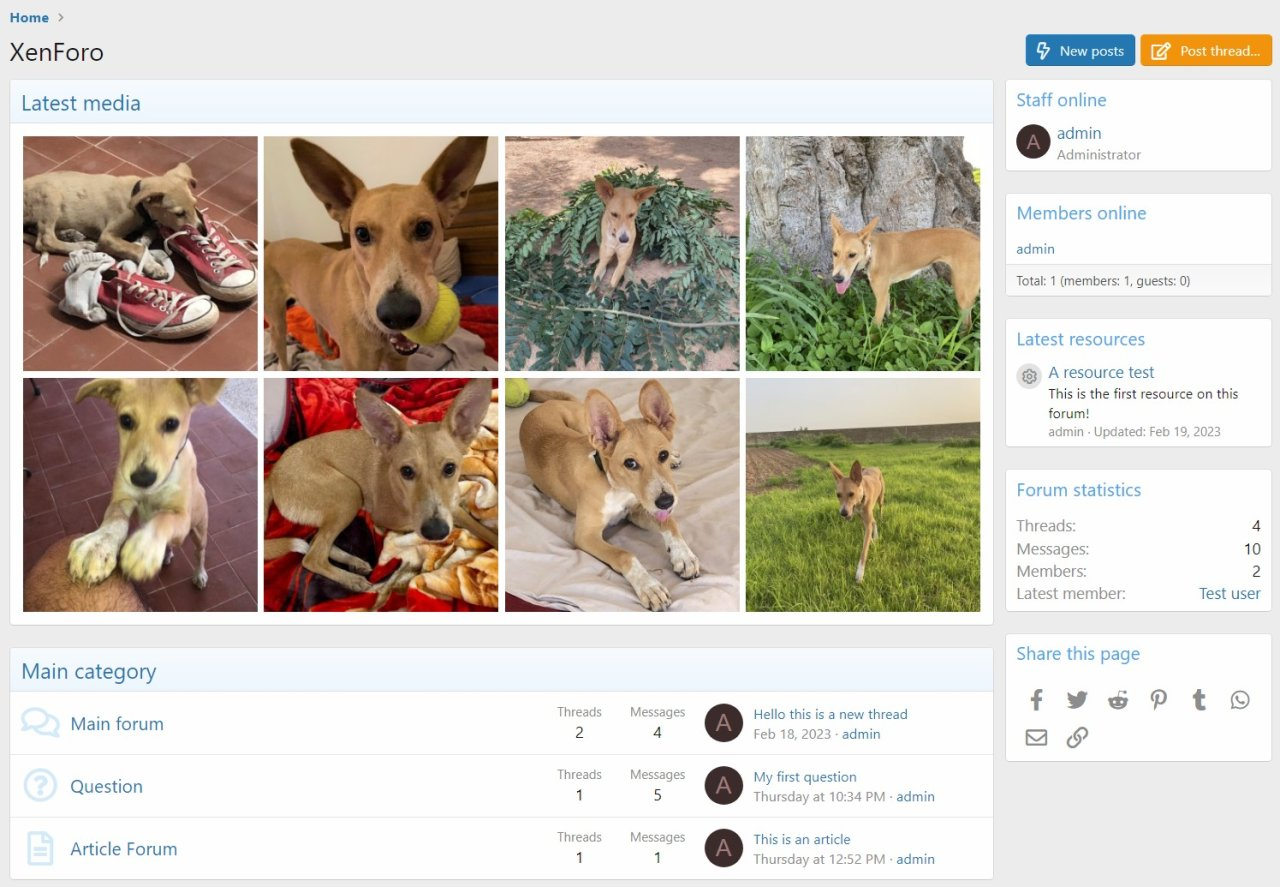The width and height of the screenshot is (1280, 887).
Task: Go to Home breadcrumb link
Action: click(29, 17)
